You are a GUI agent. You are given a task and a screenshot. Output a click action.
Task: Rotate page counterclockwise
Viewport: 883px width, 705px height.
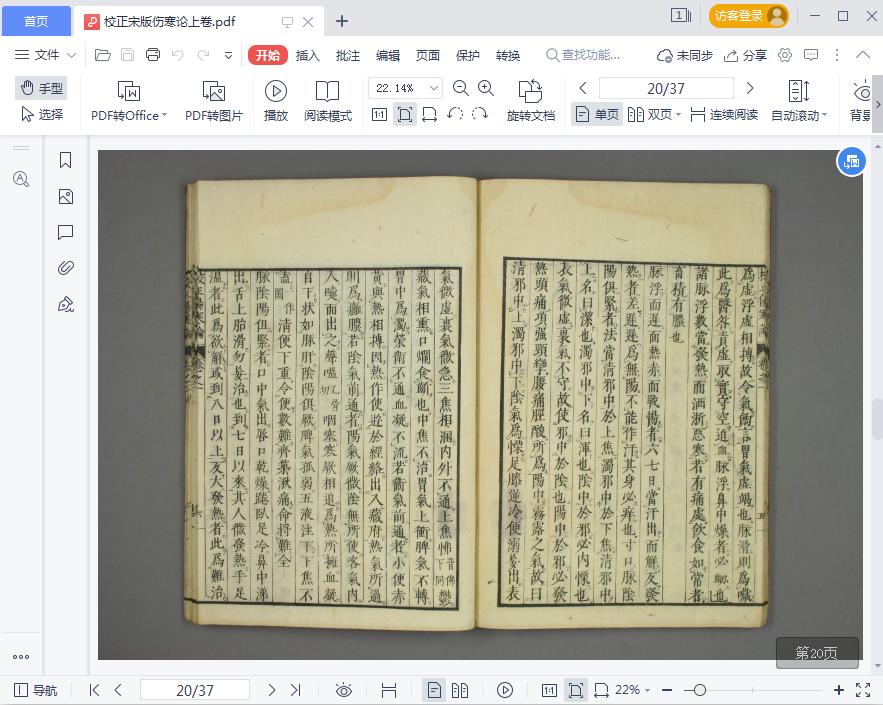click(x=455, y=114)
